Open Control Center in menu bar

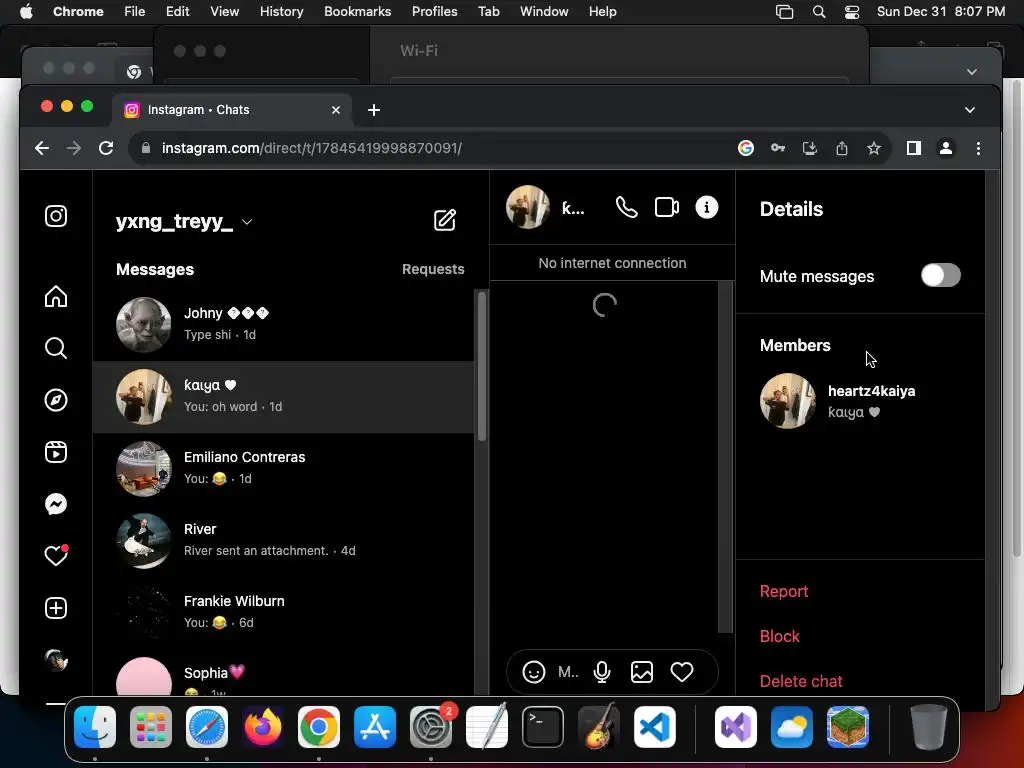point(852,11)
